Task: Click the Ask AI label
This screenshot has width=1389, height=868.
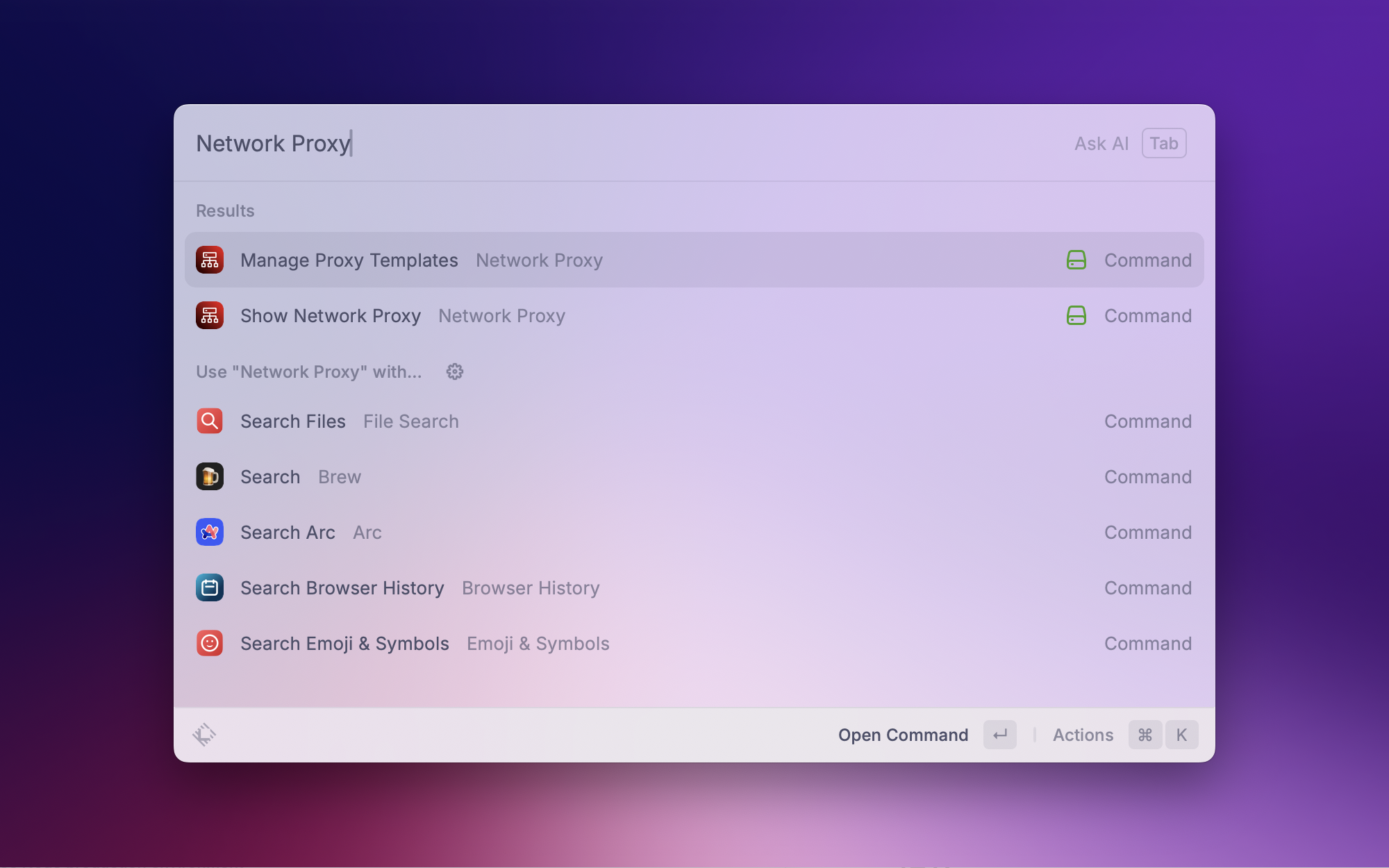Action: [1101, 144]
